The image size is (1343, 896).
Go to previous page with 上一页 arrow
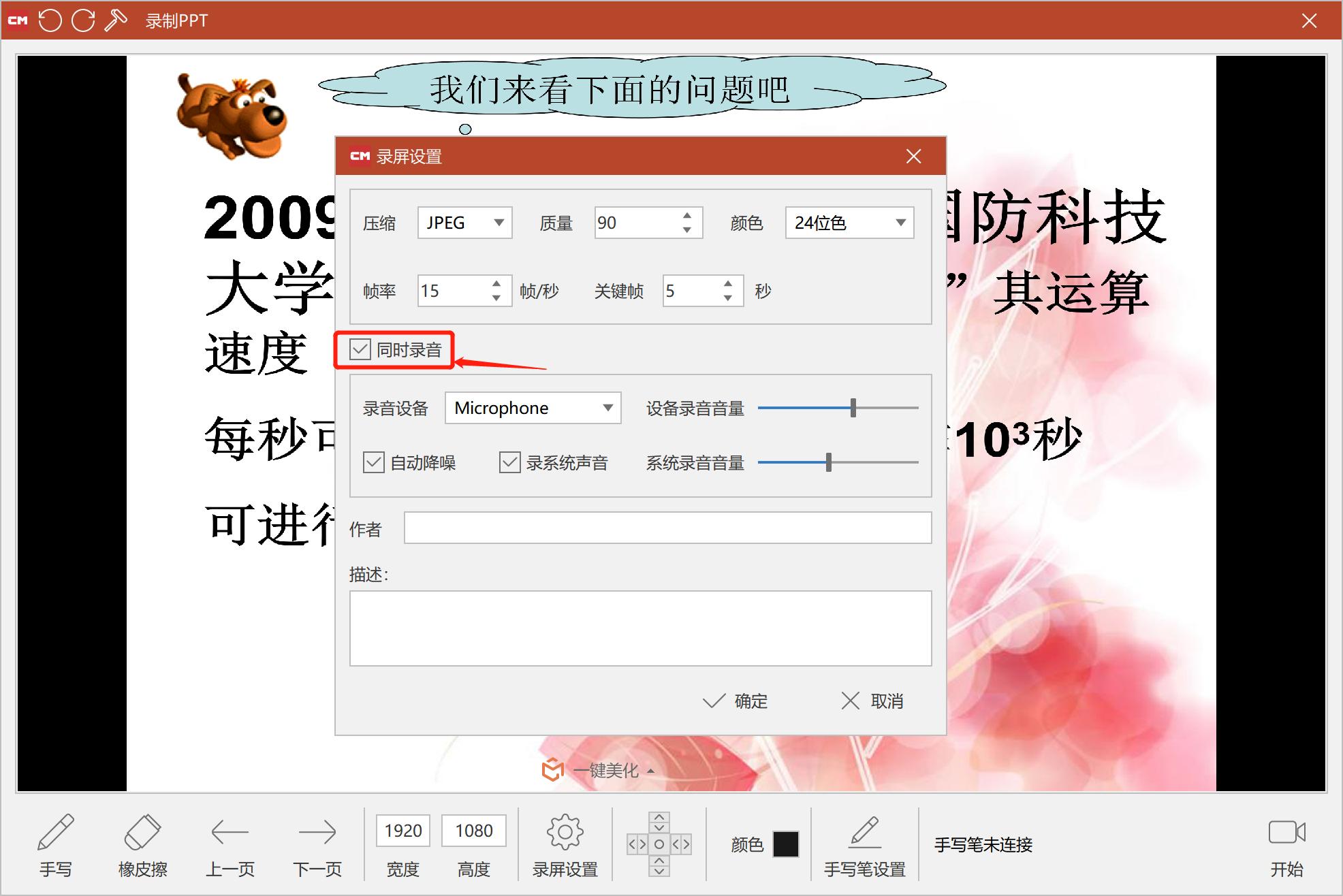tap(230, 844)
